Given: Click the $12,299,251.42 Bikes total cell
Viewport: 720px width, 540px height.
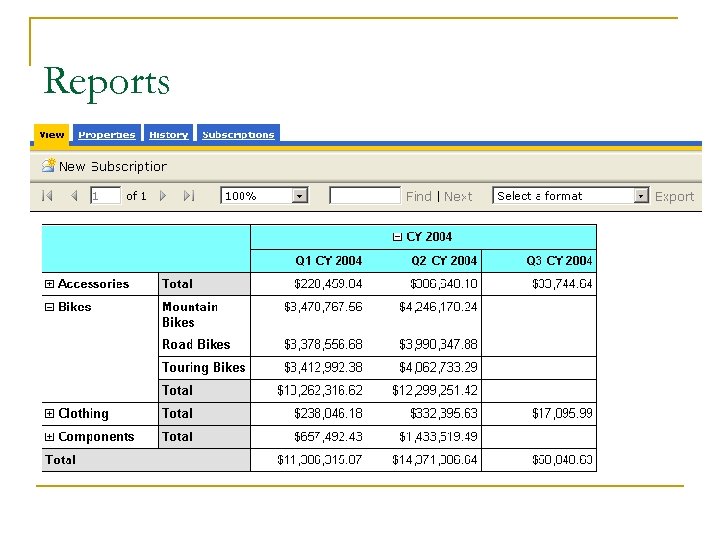Looking at the screenshot, I should [x=435, y=390].
